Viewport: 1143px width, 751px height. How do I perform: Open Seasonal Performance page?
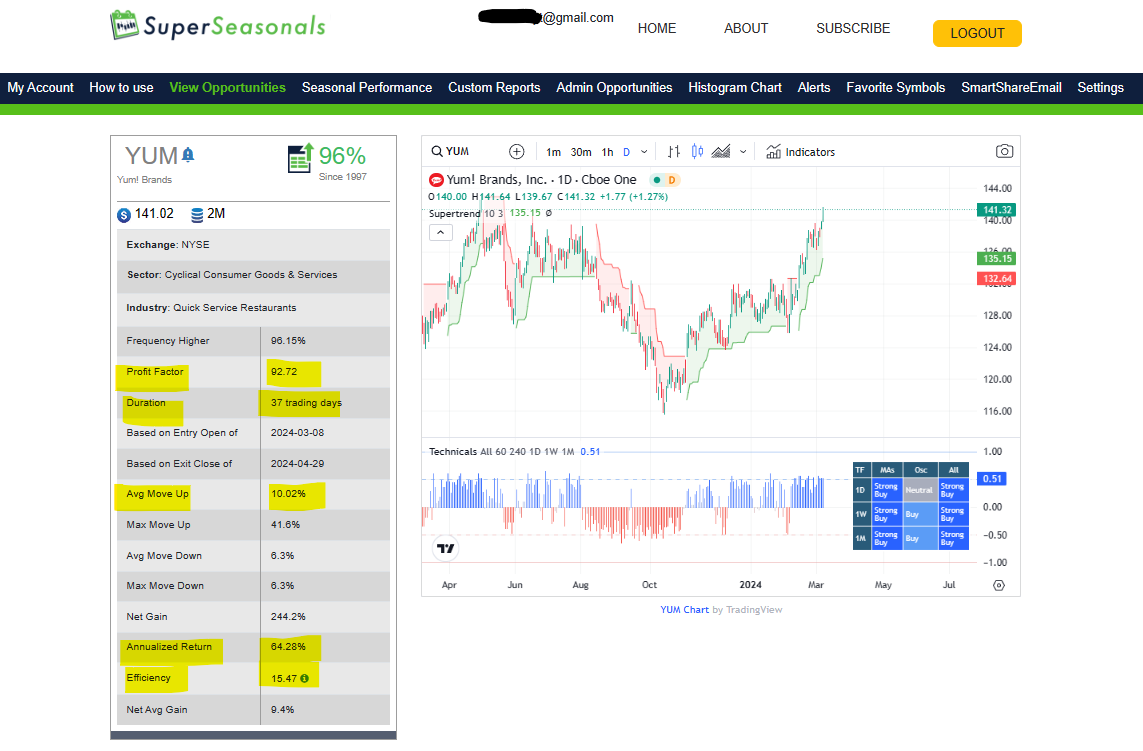tap(367, 87)
